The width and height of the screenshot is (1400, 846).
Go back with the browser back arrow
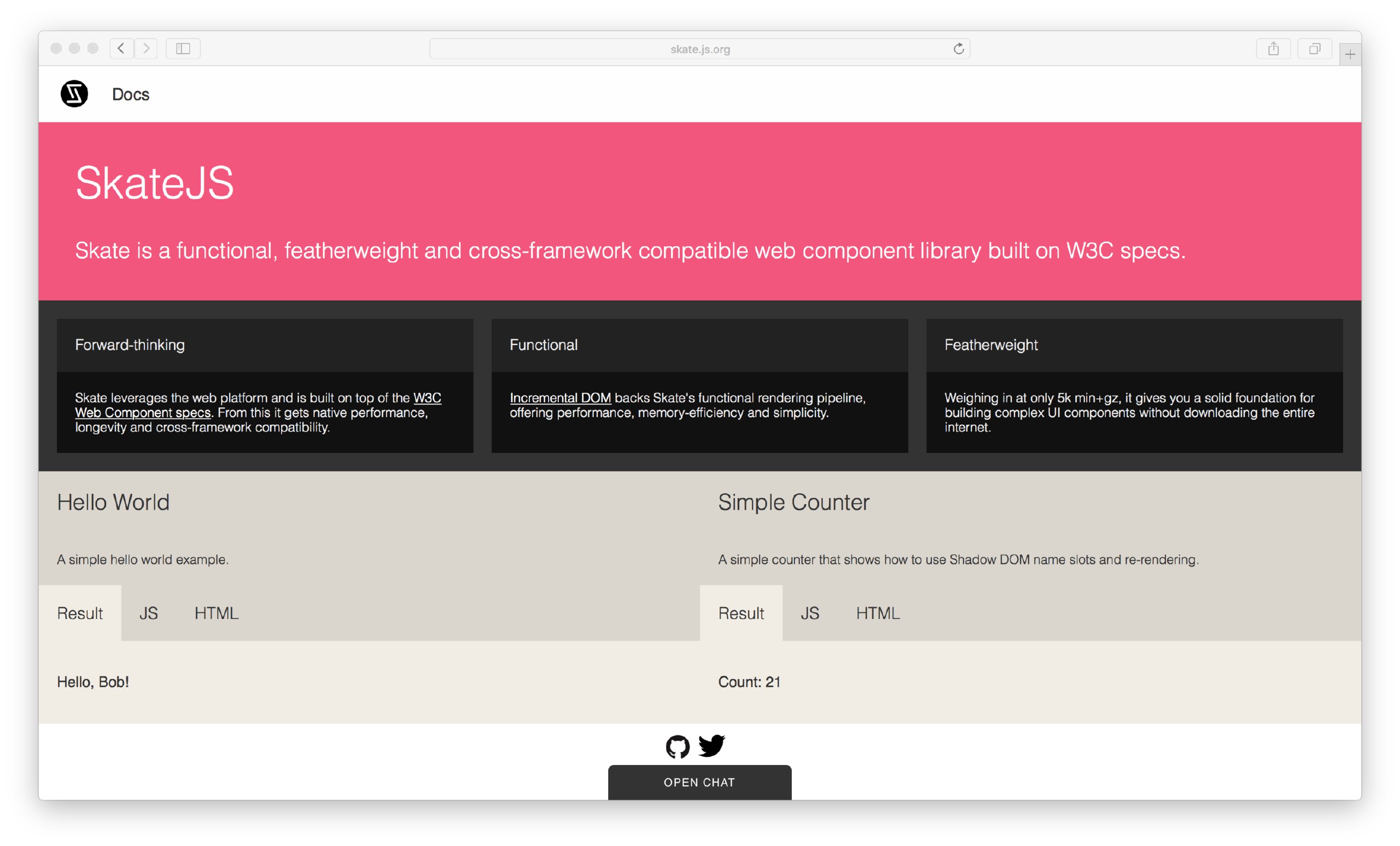(121, 48)
